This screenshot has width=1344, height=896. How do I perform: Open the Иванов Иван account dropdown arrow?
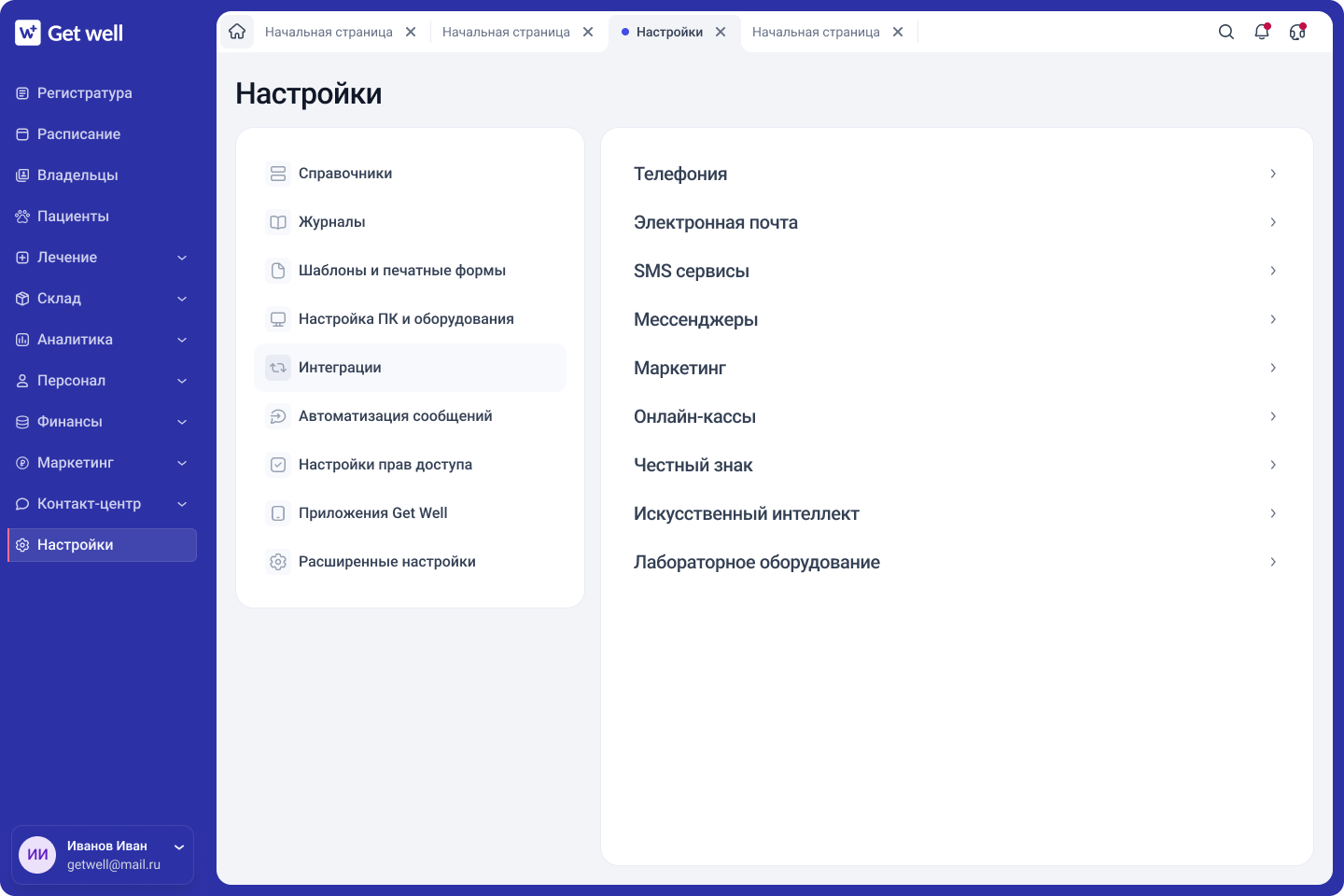[179, 847]
